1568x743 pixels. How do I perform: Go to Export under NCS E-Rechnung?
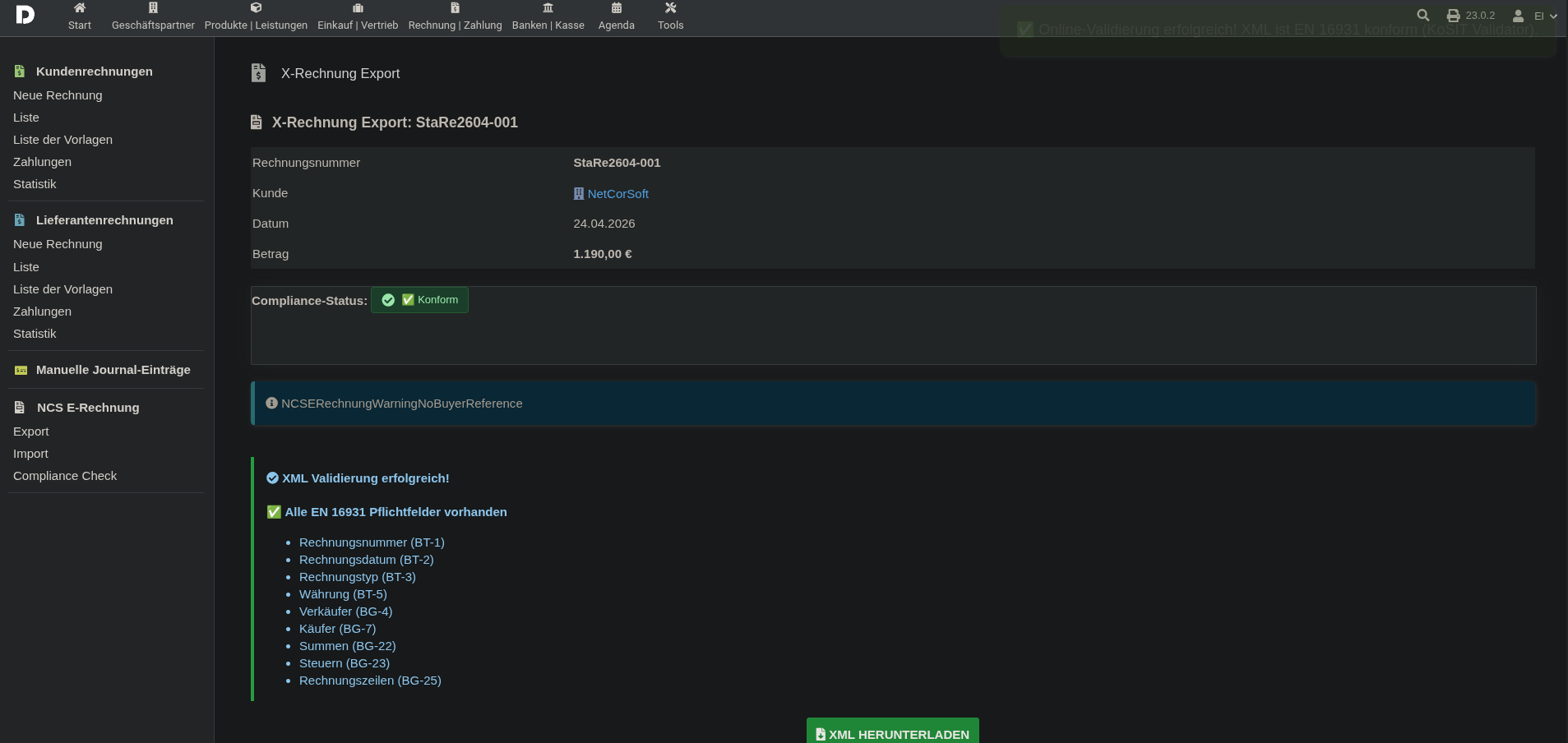click(31, 431)
